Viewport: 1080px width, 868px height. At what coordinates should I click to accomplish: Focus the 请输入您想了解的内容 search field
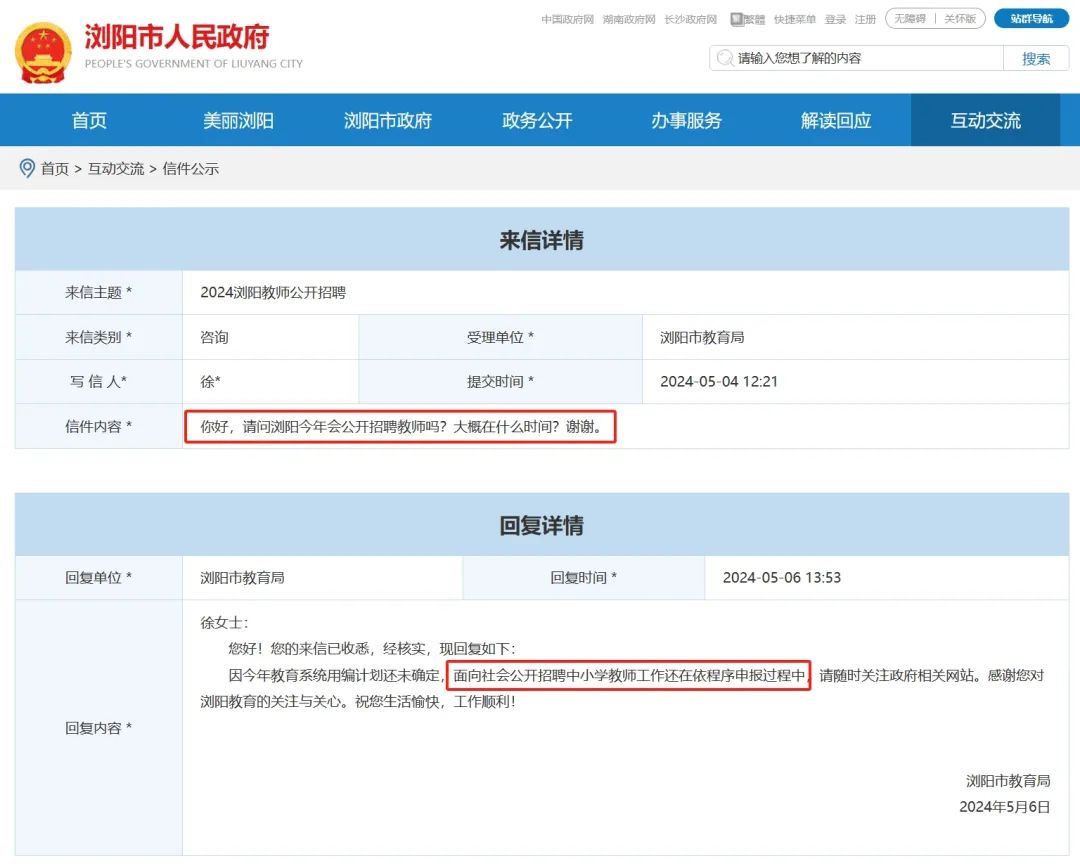pyautogui.click(x=856, y=59)
